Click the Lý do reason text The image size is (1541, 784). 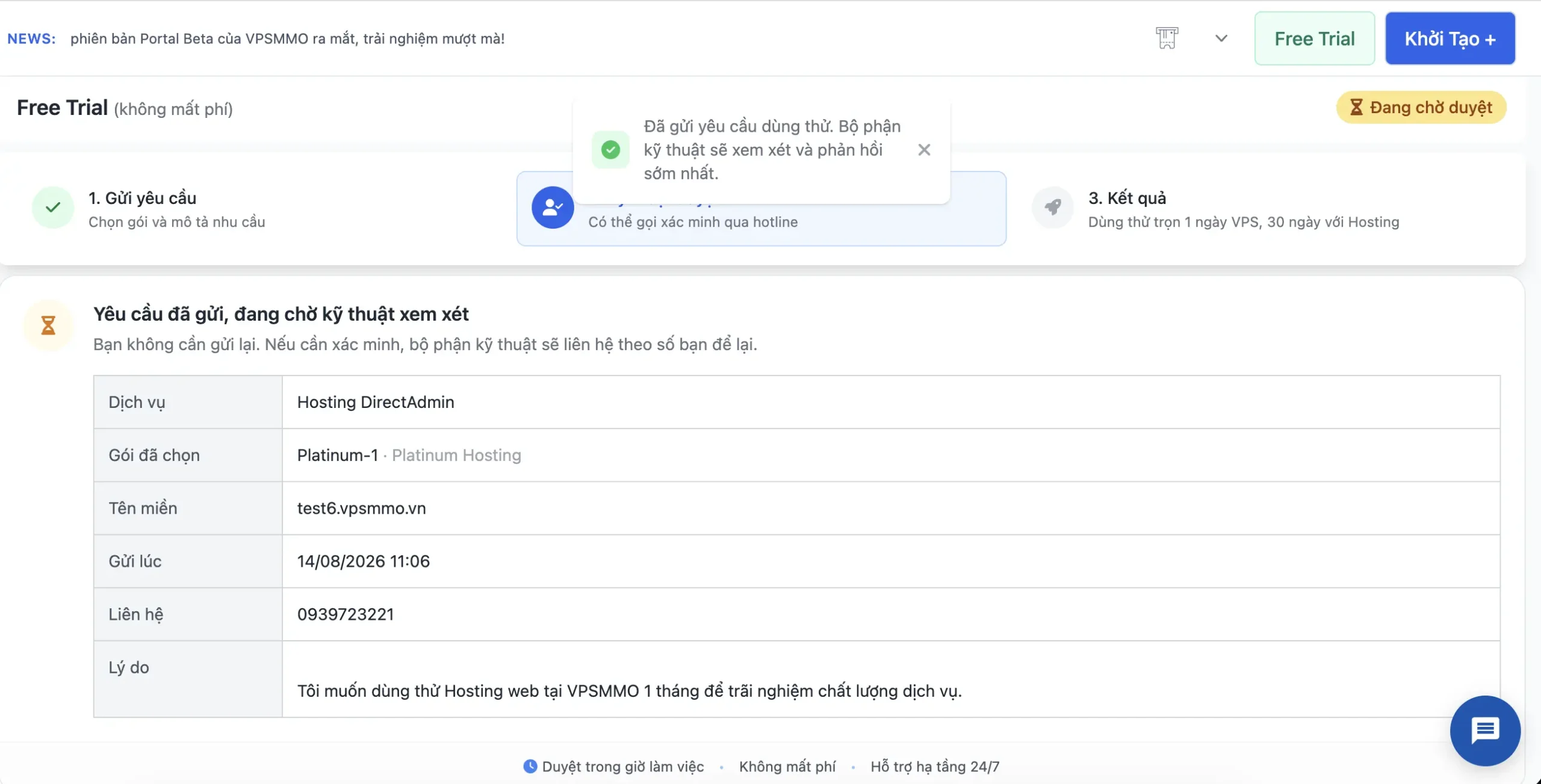tap(630, 691)
